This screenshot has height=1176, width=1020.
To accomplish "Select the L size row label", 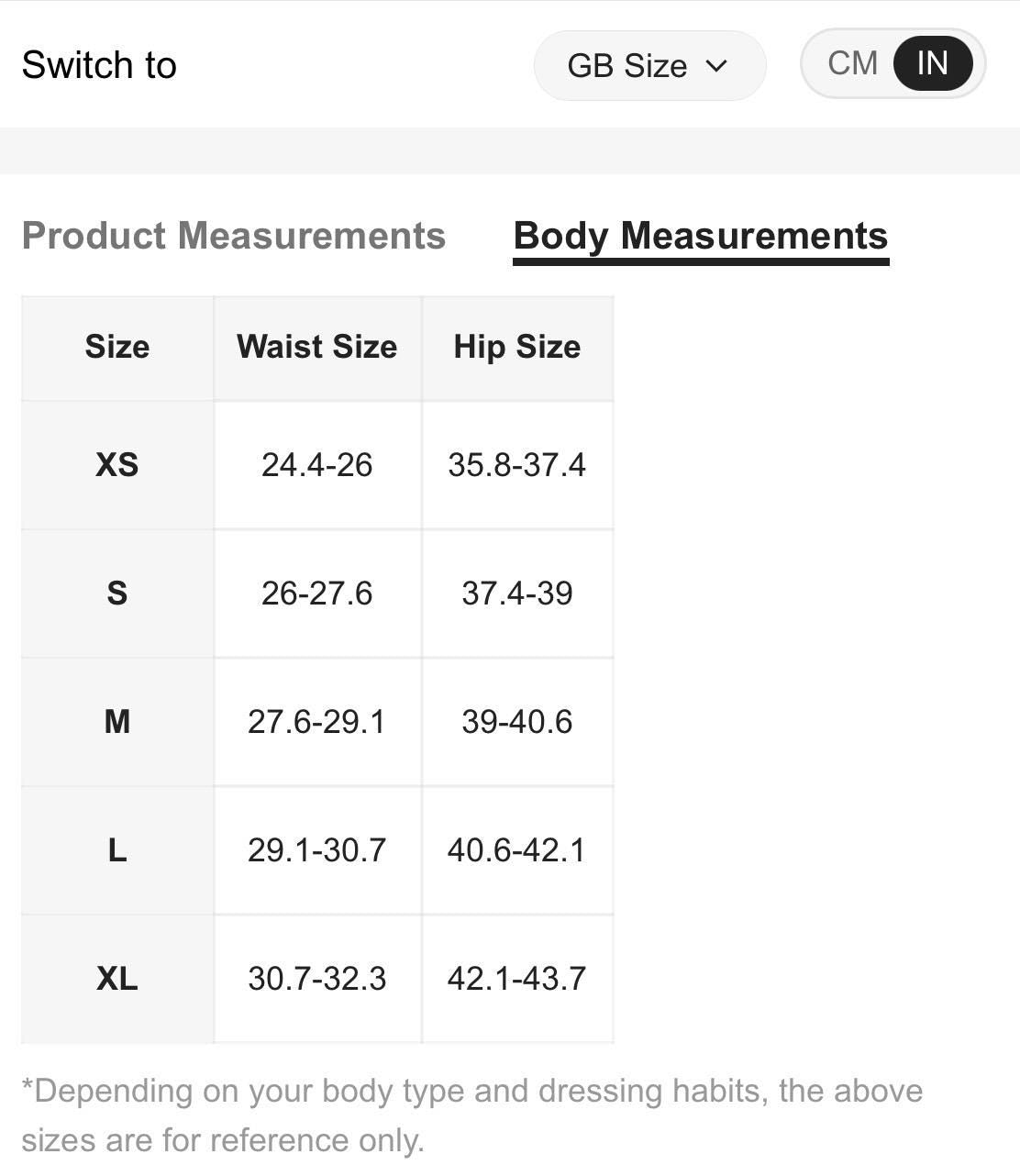I will tap(117, 850).
